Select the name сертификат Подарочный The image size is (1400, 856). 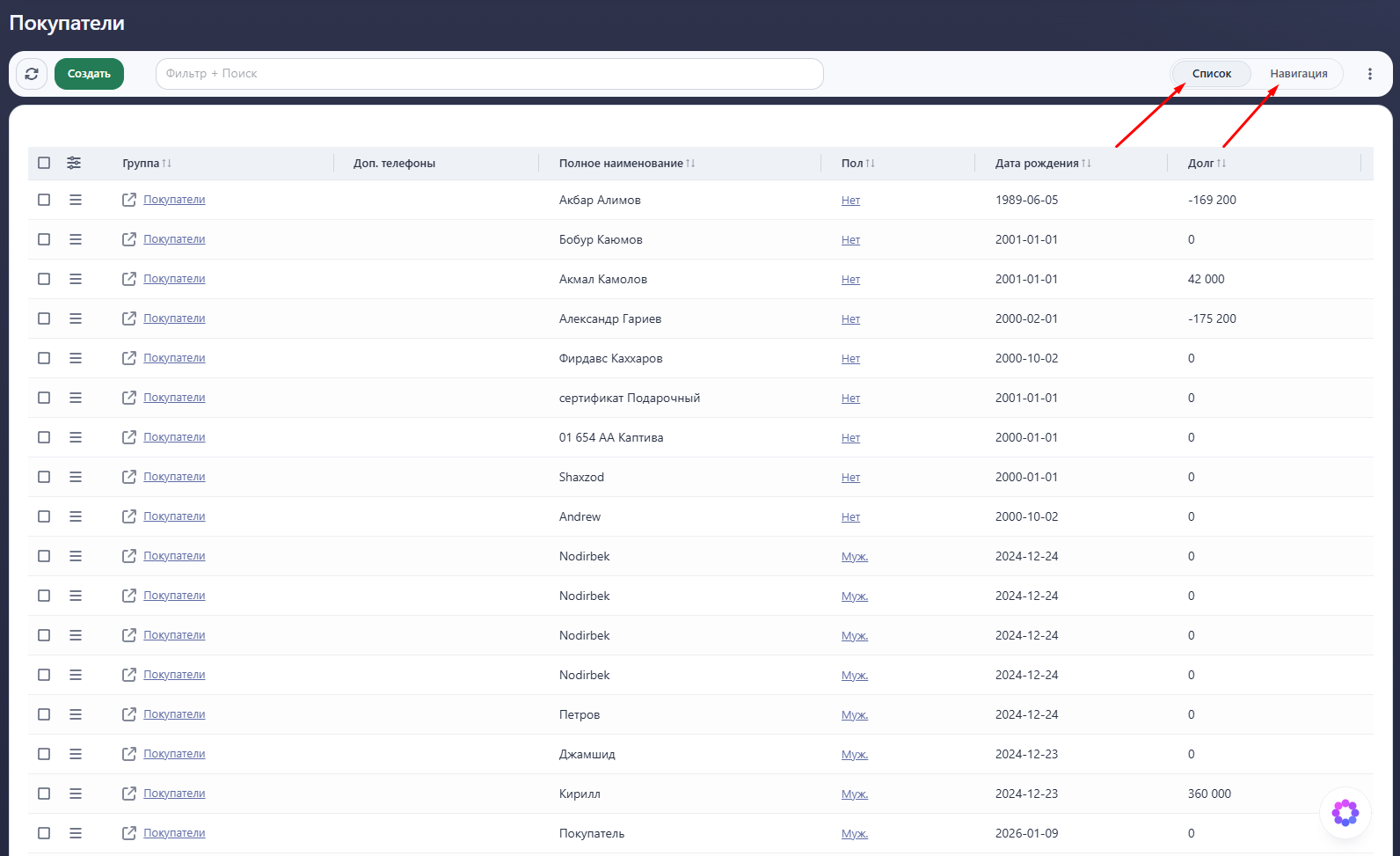tap(630, 398)
